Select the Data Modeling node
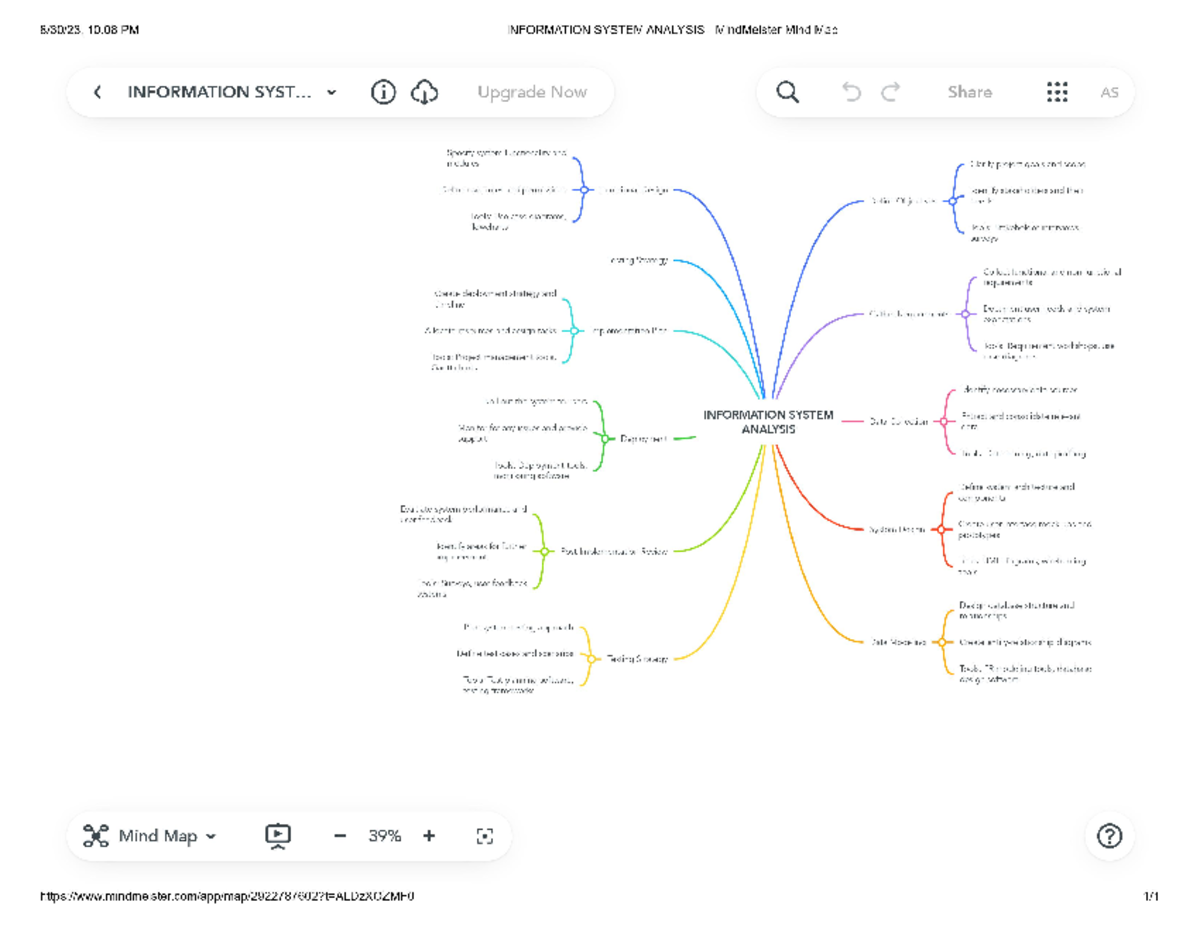 898,642
